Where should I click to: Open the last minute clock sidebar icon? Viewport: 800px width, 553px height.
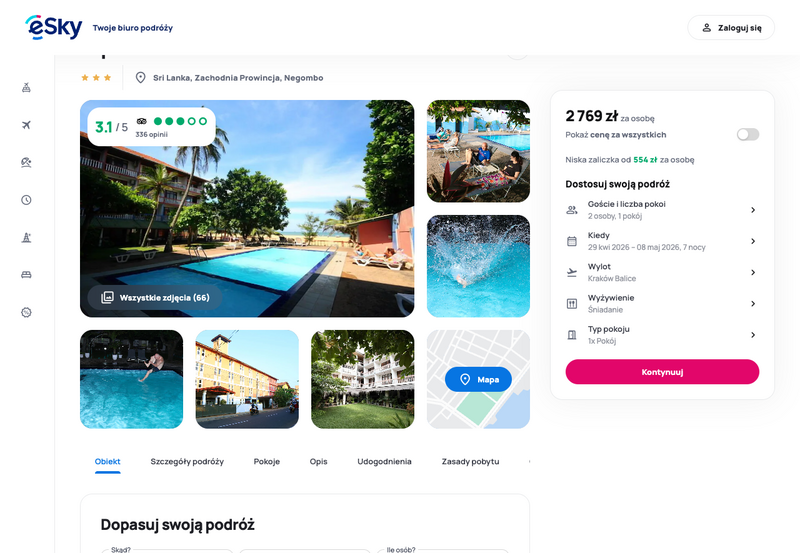pyautogui.click(x=27, y=200)
